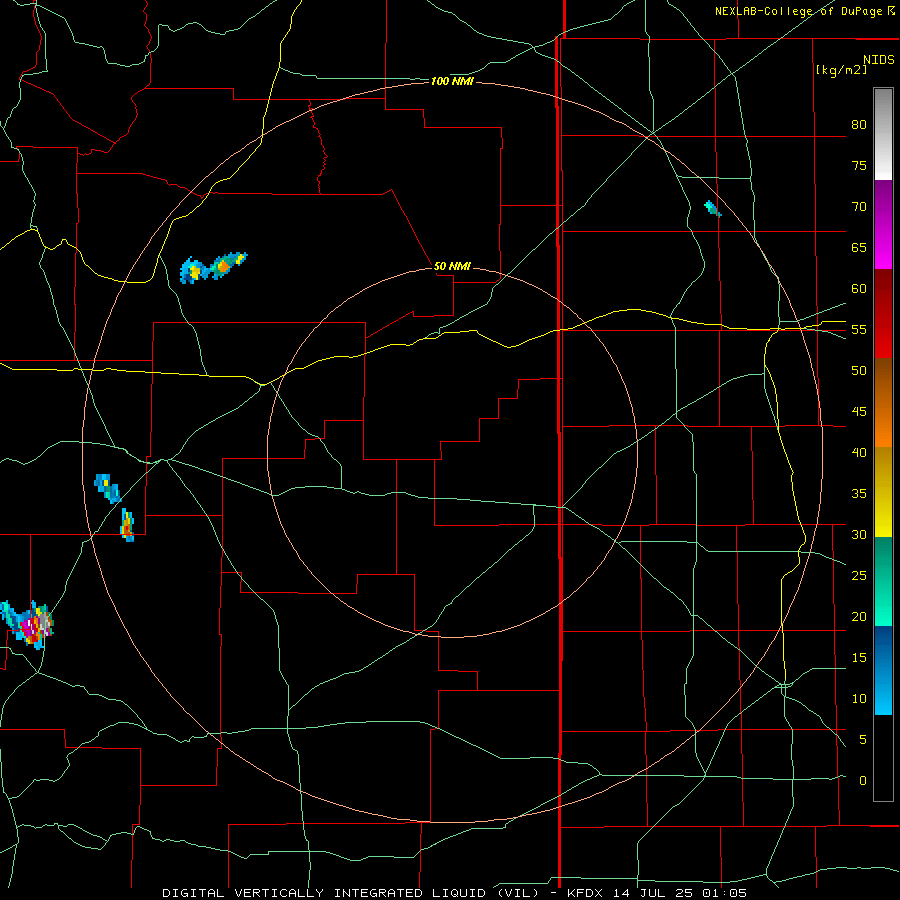This screenshot has height=900, width=900.
Task: Click the 14 JUL 25 date in the caption
Action: coord(654,893)
